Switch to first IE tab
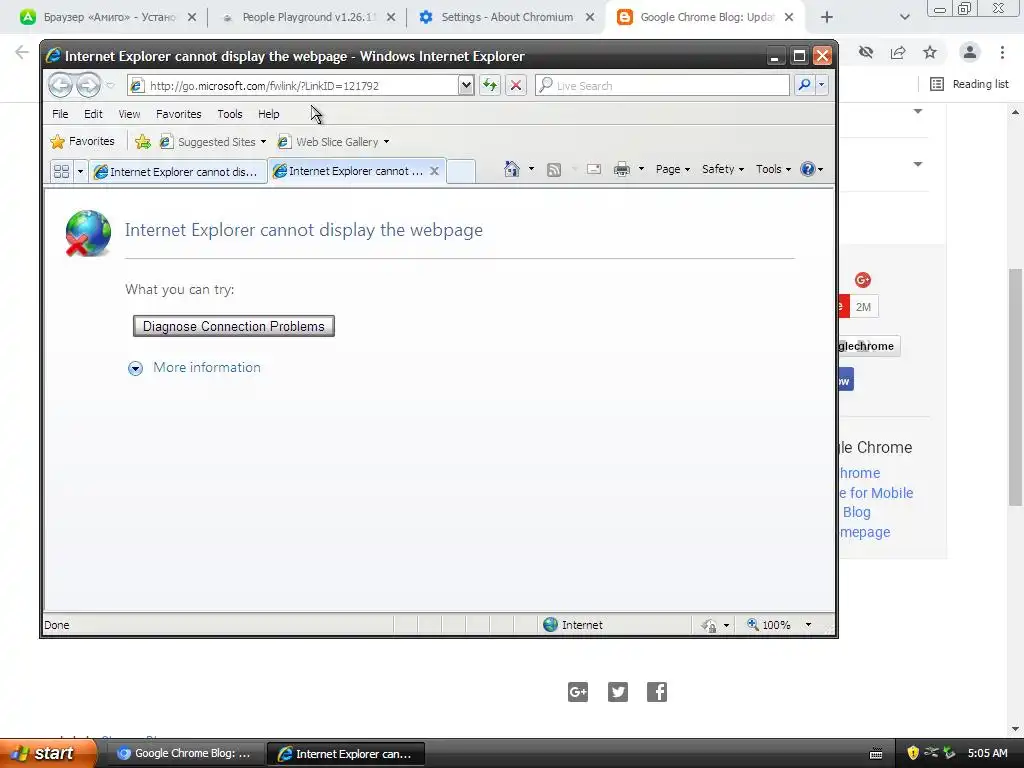 [178, 172]
